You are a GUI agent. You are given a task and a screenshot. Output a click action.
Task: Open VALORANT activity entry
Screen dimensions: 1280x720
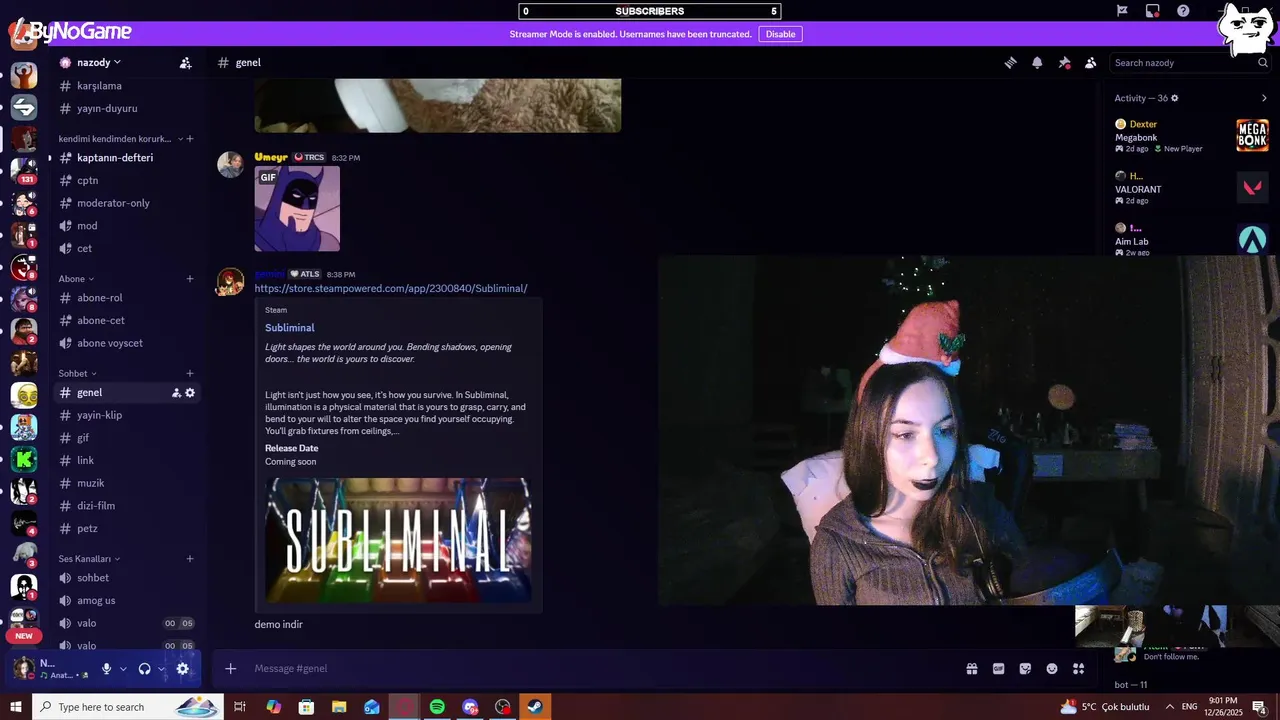coord(1192,188)
